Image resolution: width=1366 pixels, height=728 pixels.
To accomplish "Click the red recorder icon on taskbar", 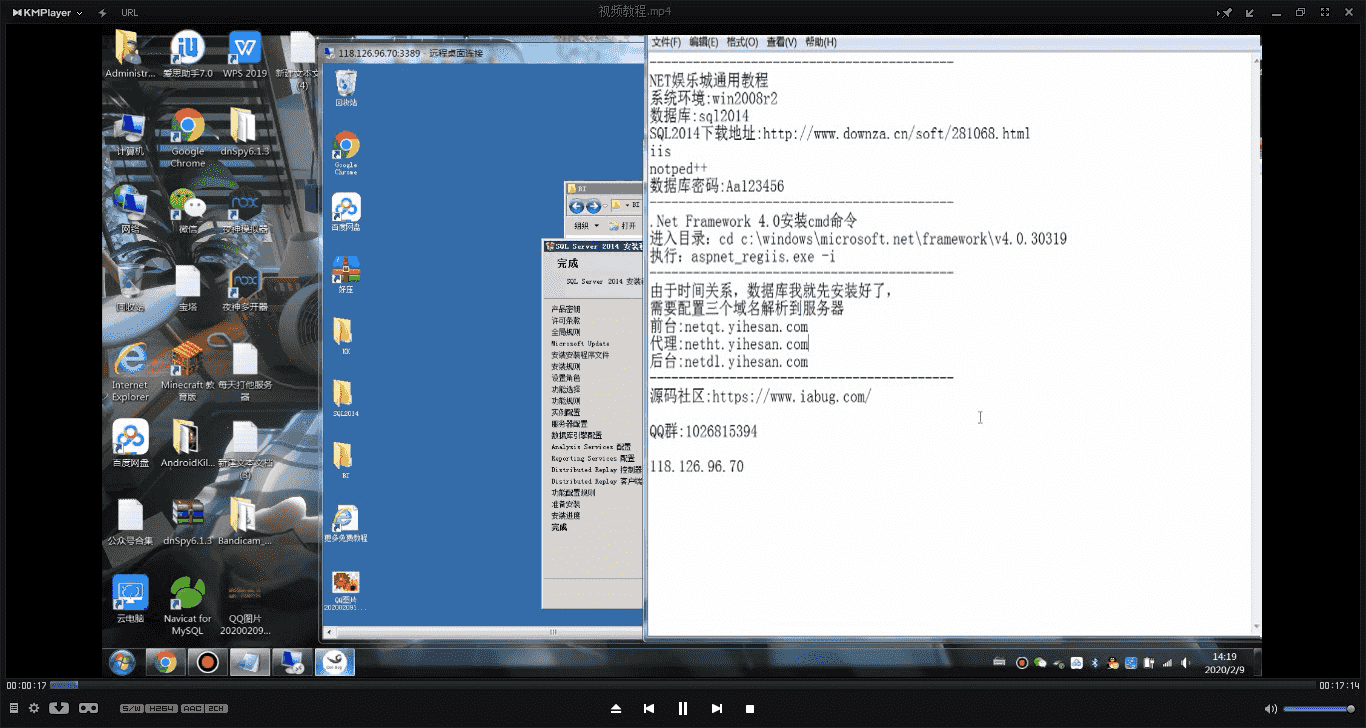I will click(207, 662).
